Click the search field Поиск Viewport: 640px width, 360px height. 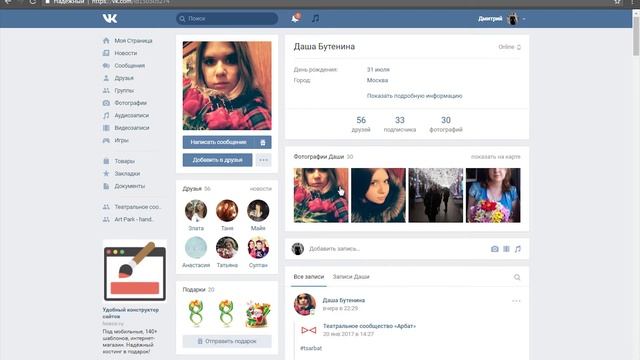227,18
